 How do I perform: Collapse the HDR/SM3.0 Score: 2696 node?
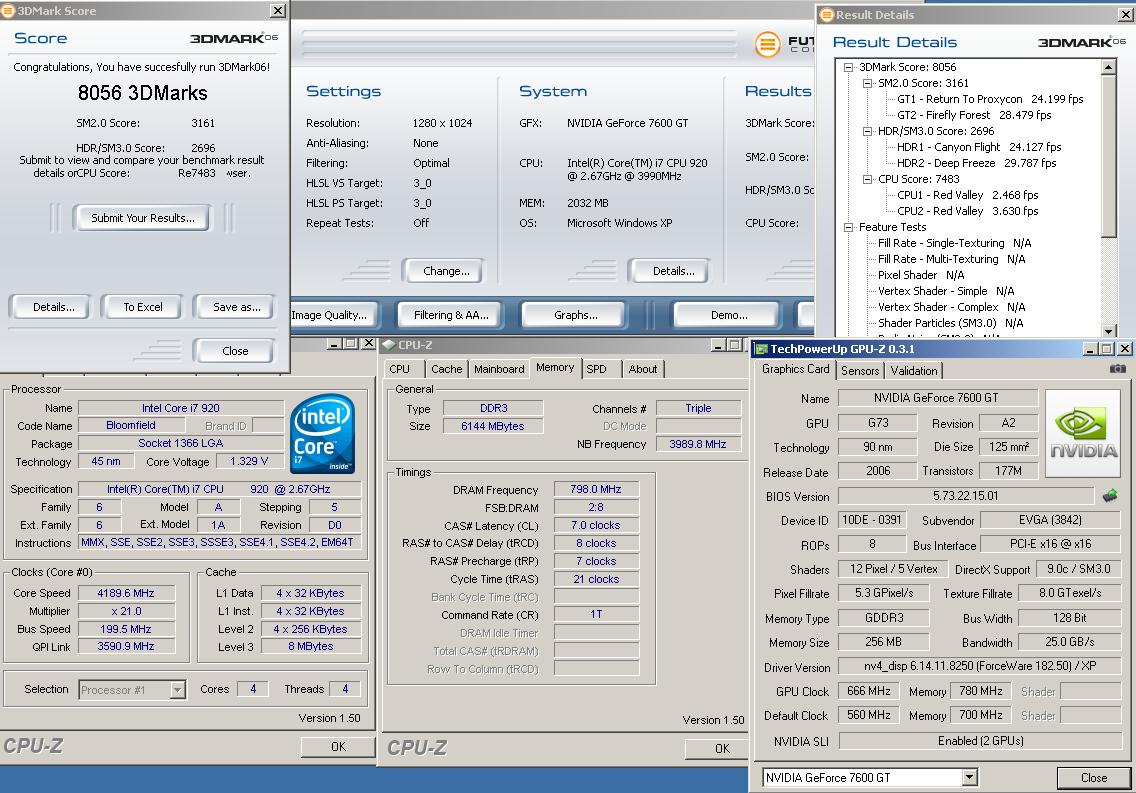point(867,131)
